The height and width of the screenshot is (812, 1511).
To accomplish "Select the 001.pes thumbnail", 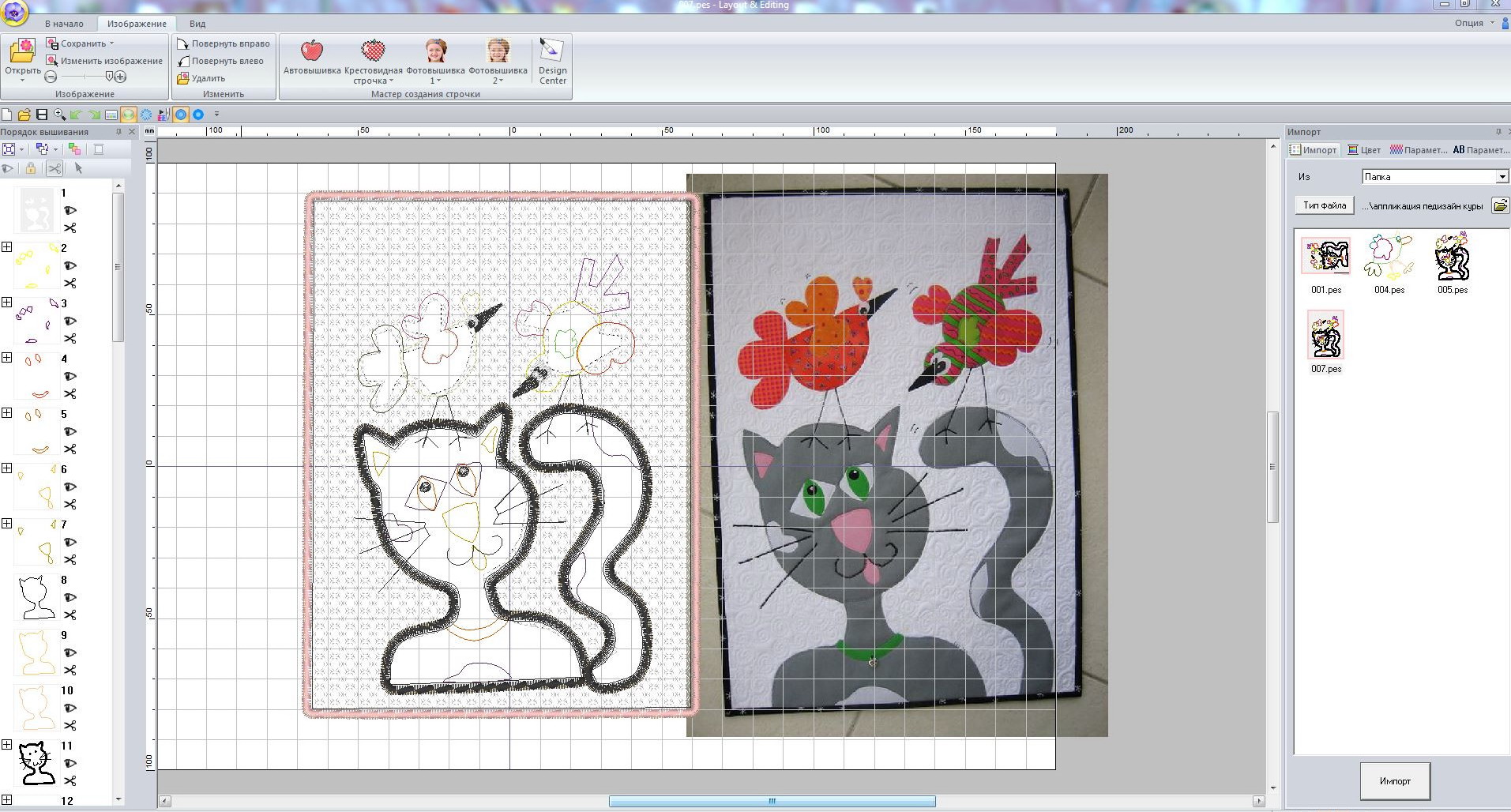I will click(1325, 256).
